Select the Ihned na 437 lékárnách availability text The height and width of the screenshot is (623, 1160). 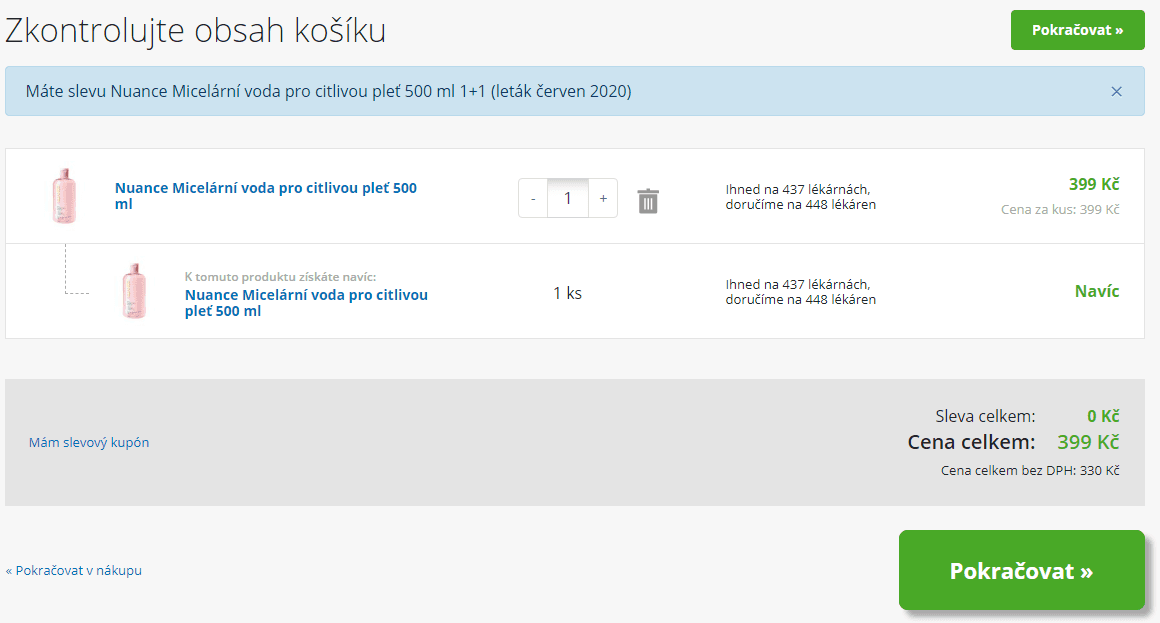coord(800,192)
